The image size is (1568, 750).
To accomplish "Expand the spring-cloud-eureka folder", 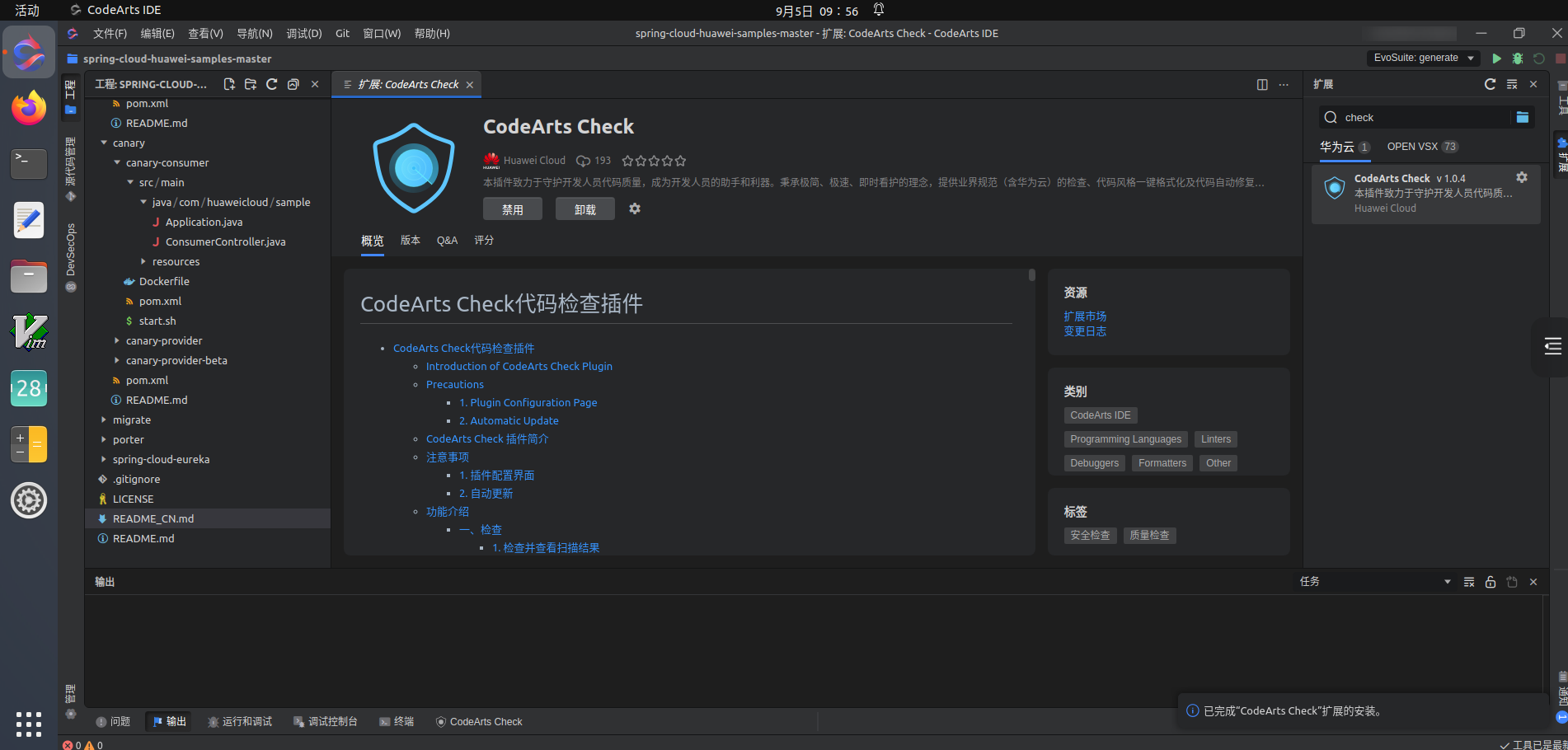I will click(104, 459).
